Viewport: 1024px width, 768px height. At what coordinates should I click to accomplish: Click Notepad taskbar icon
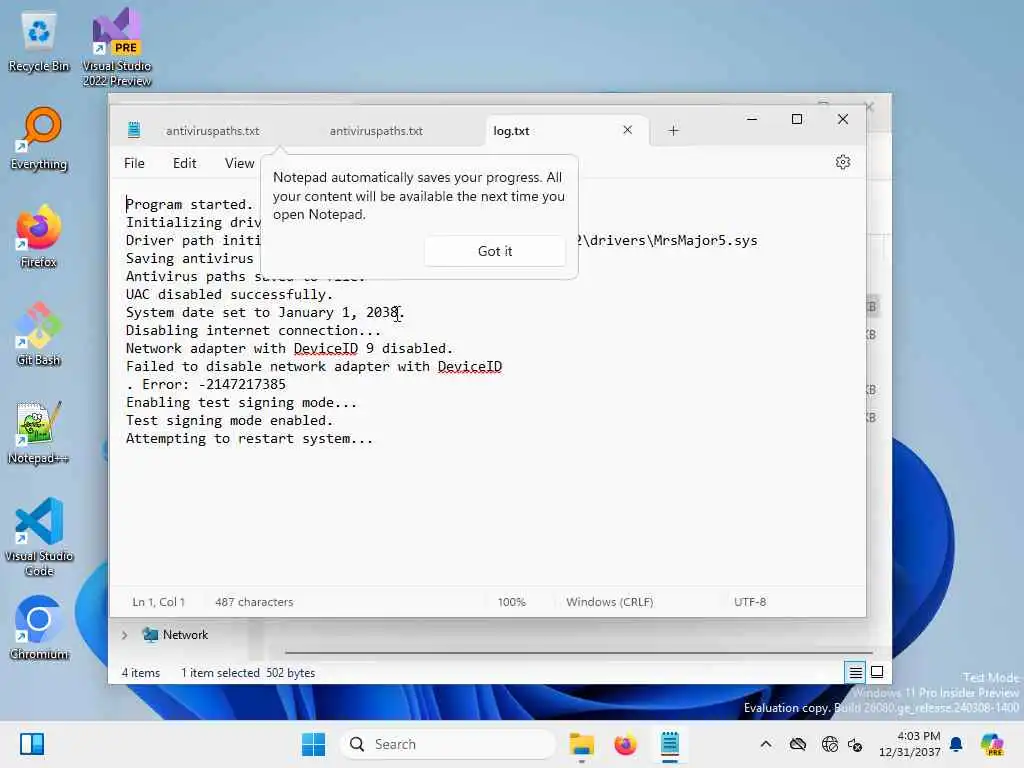[669, 744]
